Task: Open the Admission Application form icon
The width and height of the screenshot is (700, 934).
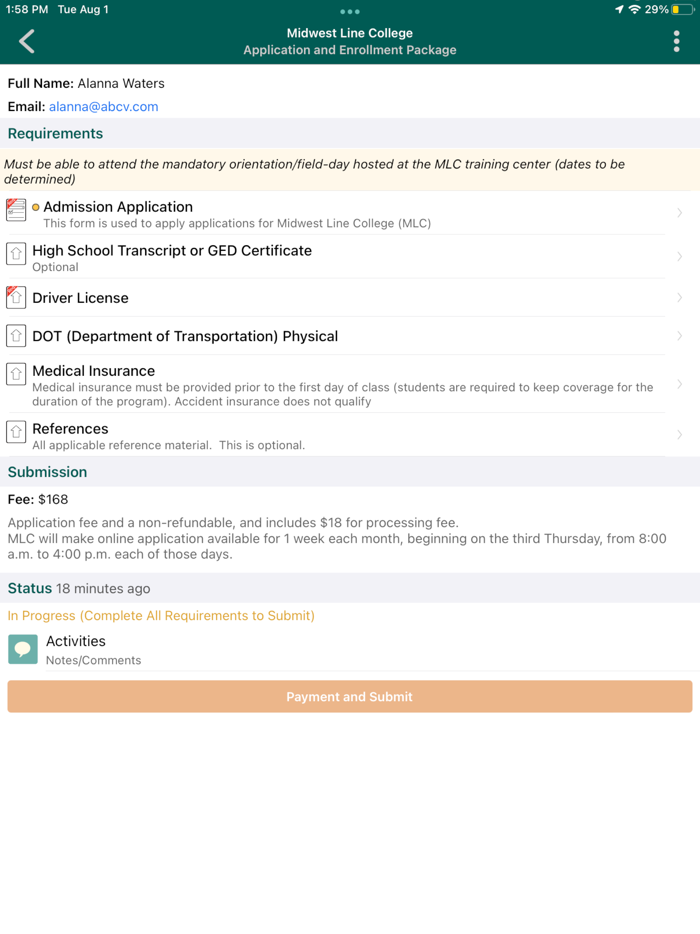Action: (x=15, y=212)
